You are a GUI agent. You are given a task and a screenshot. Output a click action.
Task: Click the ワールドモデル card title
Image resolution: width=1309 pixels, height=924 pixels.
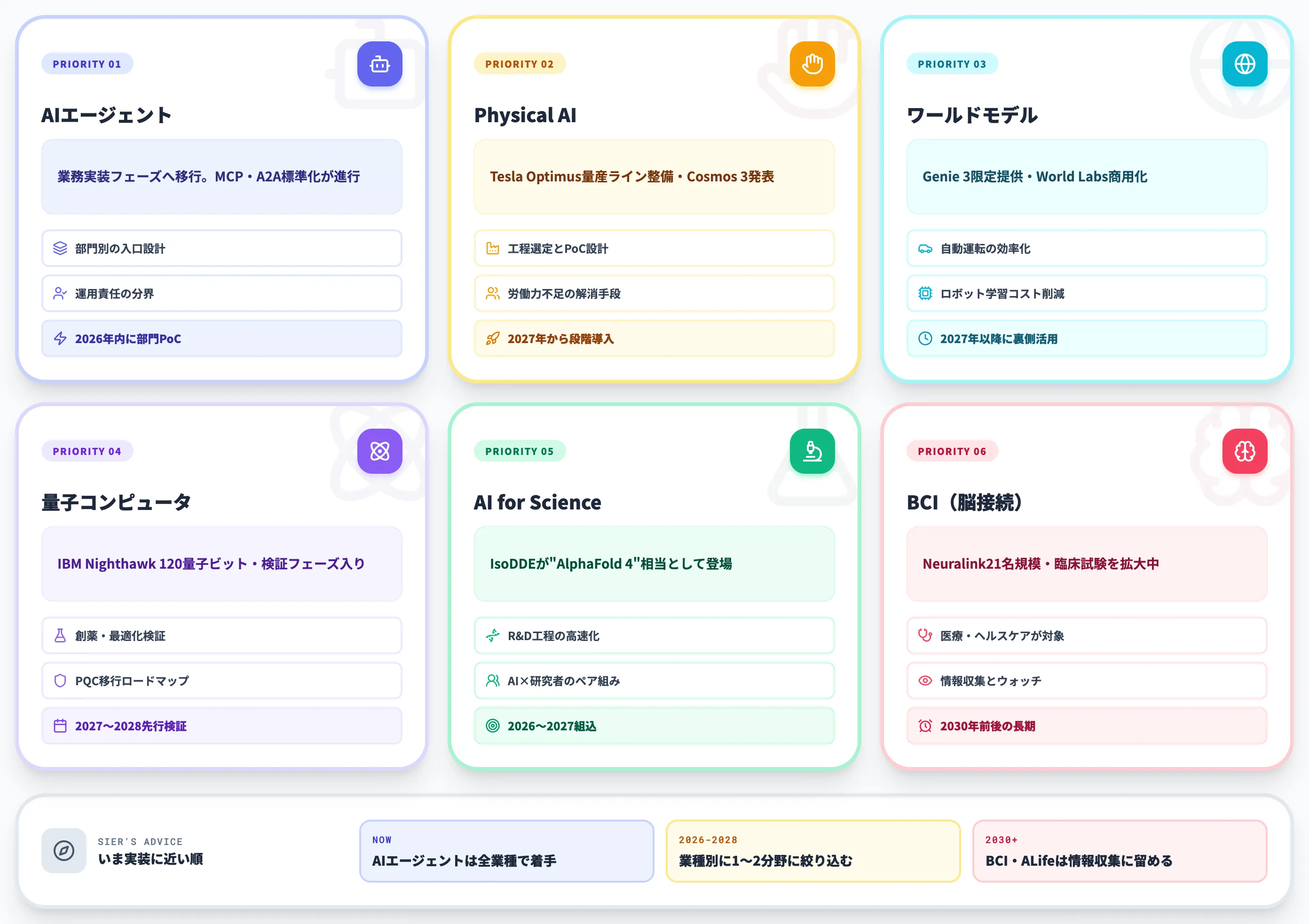tap(972, 115)
